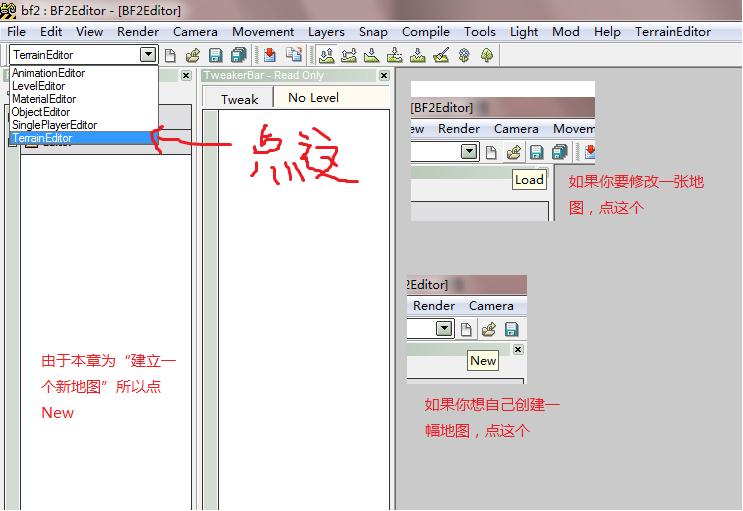
Task: Click the Save icon in lower inset image
Action: (511, 329)
